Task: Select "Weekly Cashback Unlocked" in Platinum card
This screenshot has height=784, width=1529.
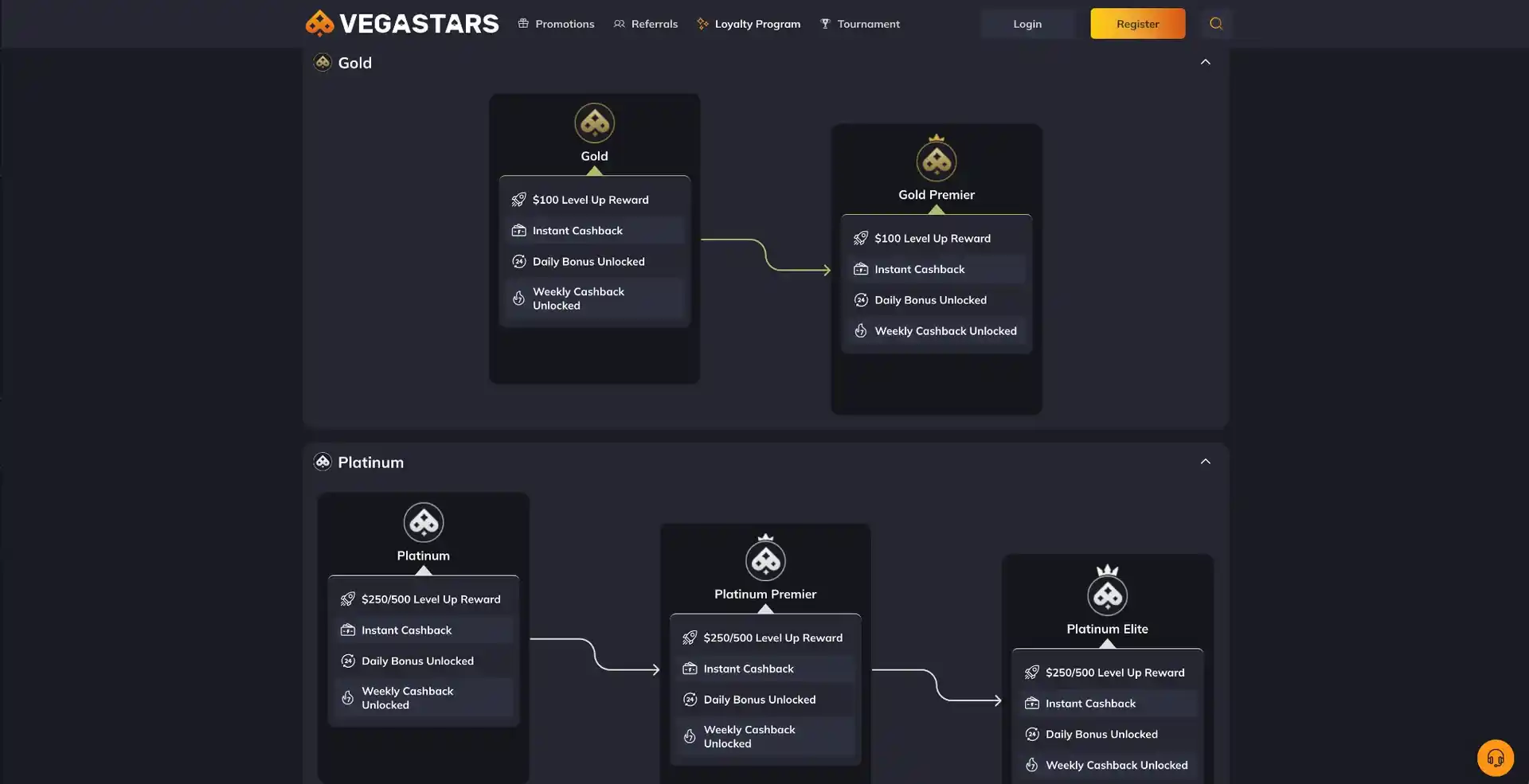Action: (x=407, y=698)
